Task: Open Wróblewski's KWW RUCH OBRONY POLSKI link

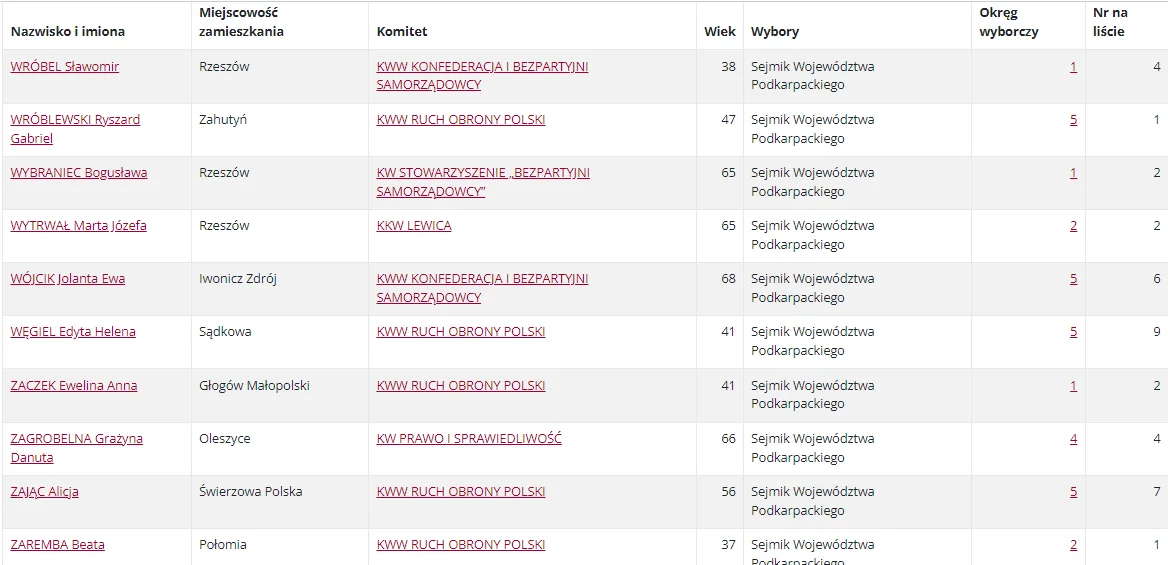Action: (x=461, y=120)
